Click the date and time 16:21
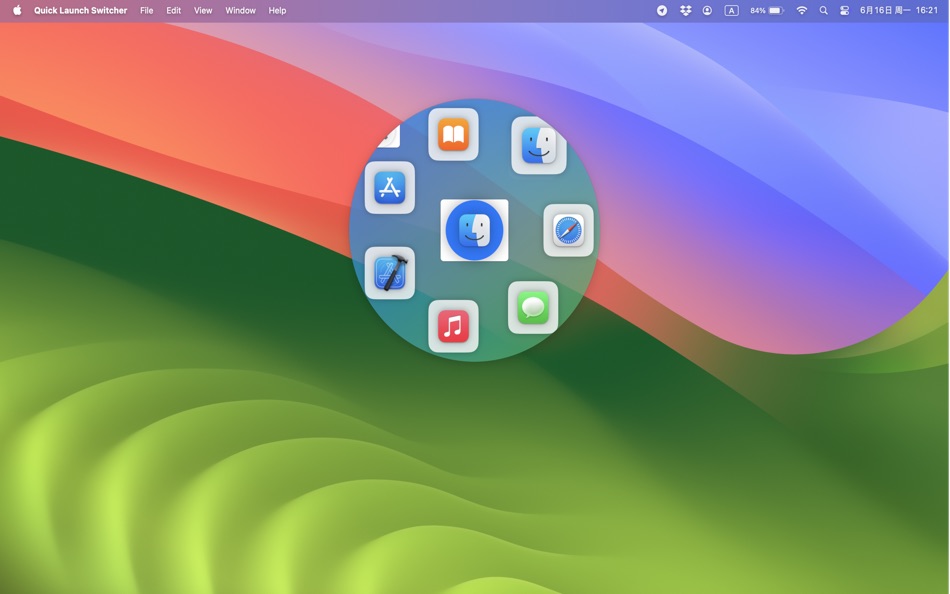Viewport: 950px width, 594px height. click(x=899, y=10)
